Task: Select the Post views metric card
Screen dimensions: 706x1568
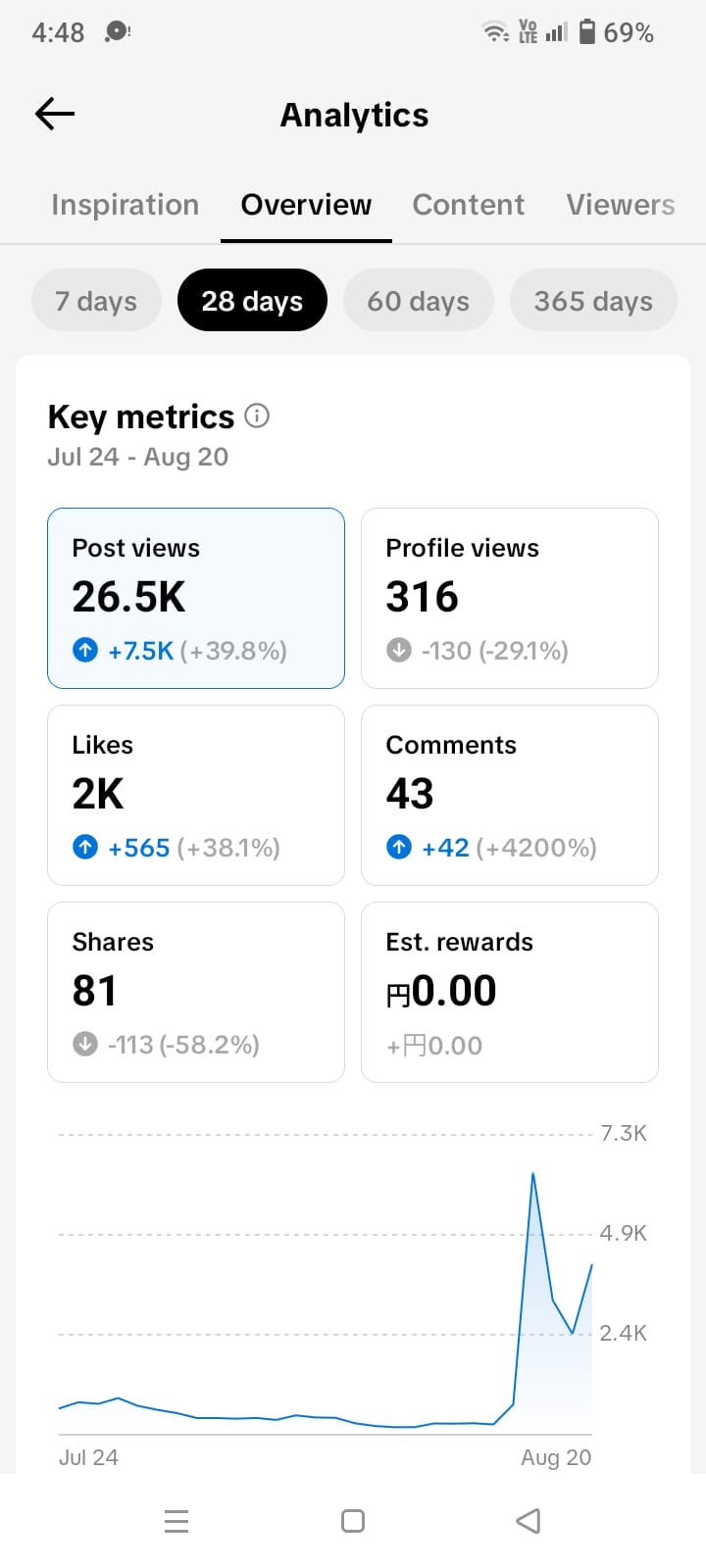Action: coord(196,599)
